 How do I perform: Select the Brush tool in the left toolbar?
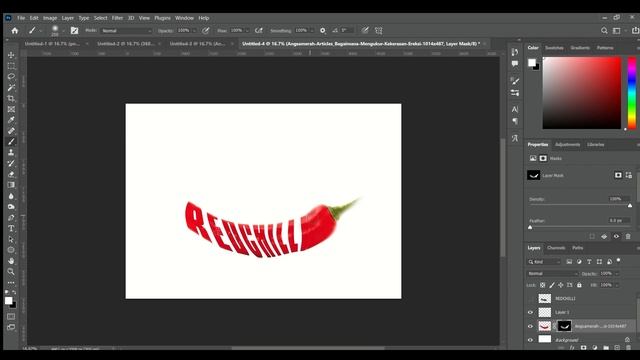[x=11, y=142]
